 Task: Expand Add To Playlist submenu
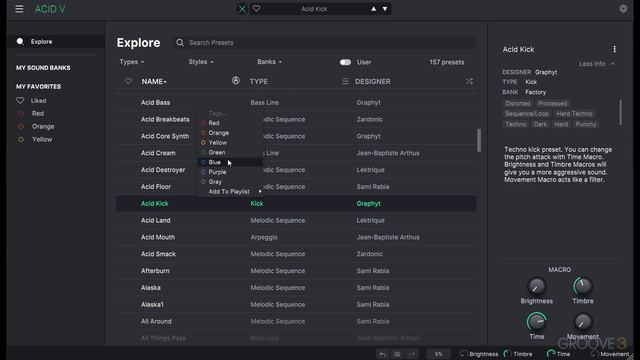(x=231, y=191)
